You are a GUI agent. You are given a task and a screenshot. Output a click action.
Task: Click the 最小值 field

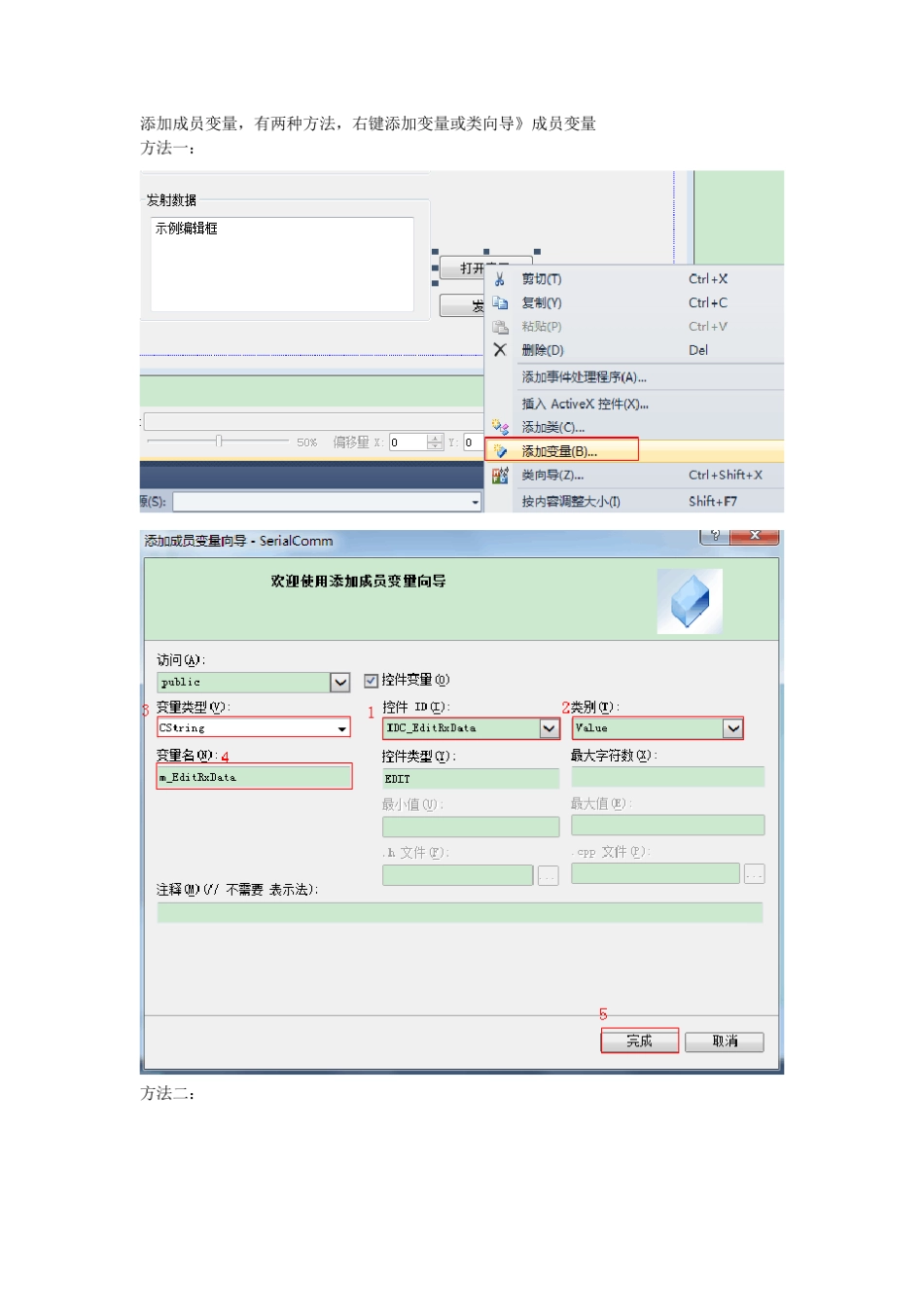click(471, 827)
